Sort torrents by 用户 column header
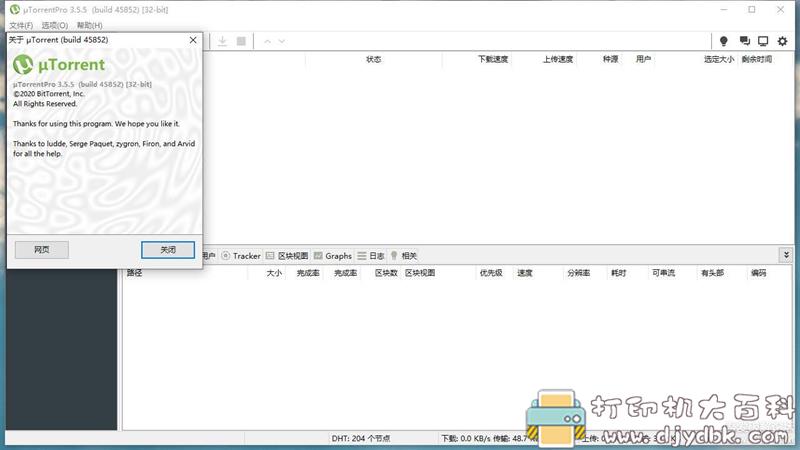The image size is (800, 450). click(x=643, y=59)
